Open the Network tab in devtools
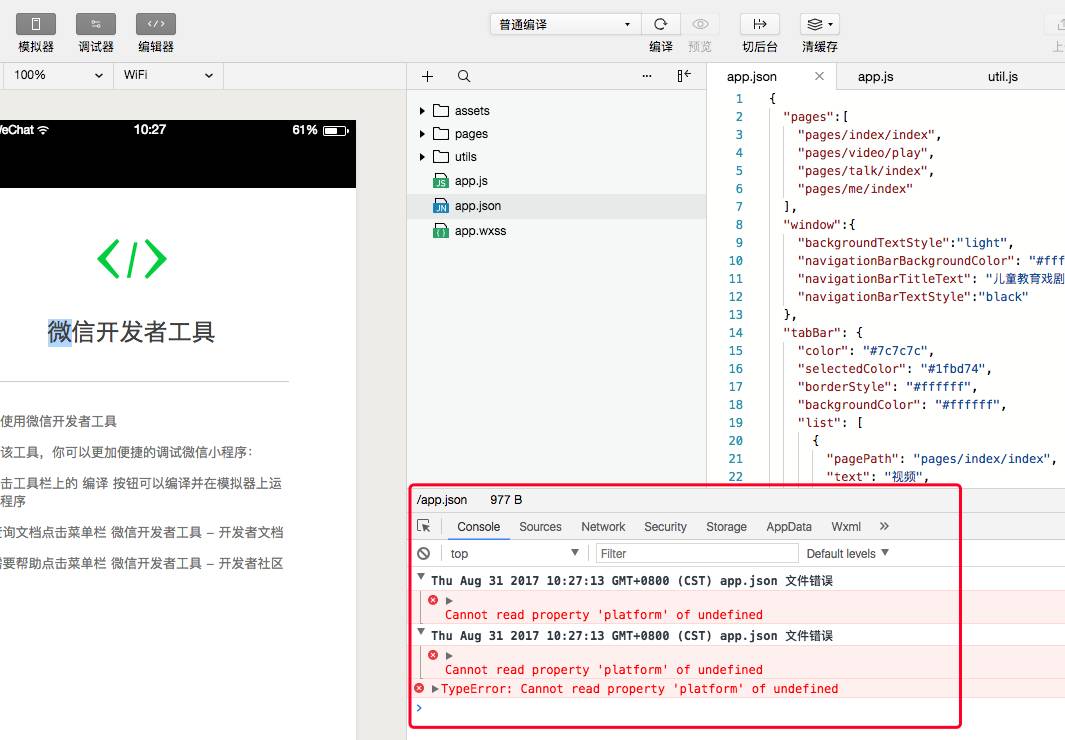Viewport: 1065px width, 740px height. coord(603,526)
